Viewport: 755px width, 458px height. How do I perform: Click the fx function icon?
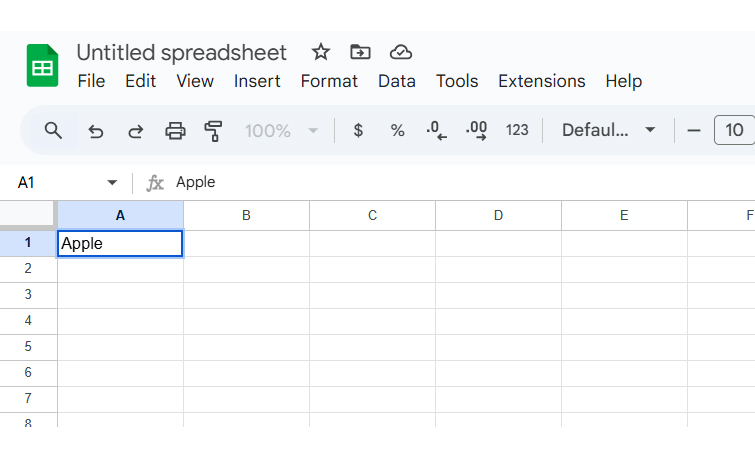155,183
